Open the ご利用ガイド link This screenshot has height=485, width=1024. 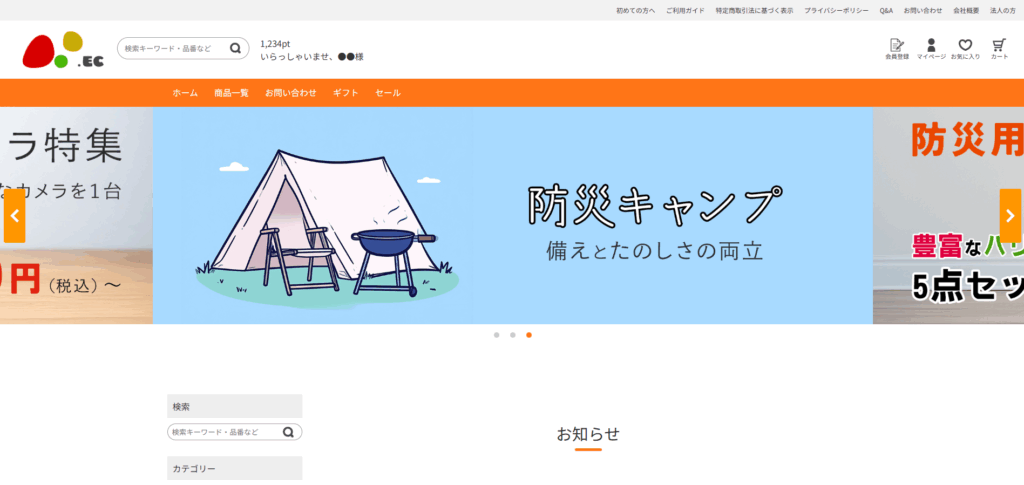[685, 10]
